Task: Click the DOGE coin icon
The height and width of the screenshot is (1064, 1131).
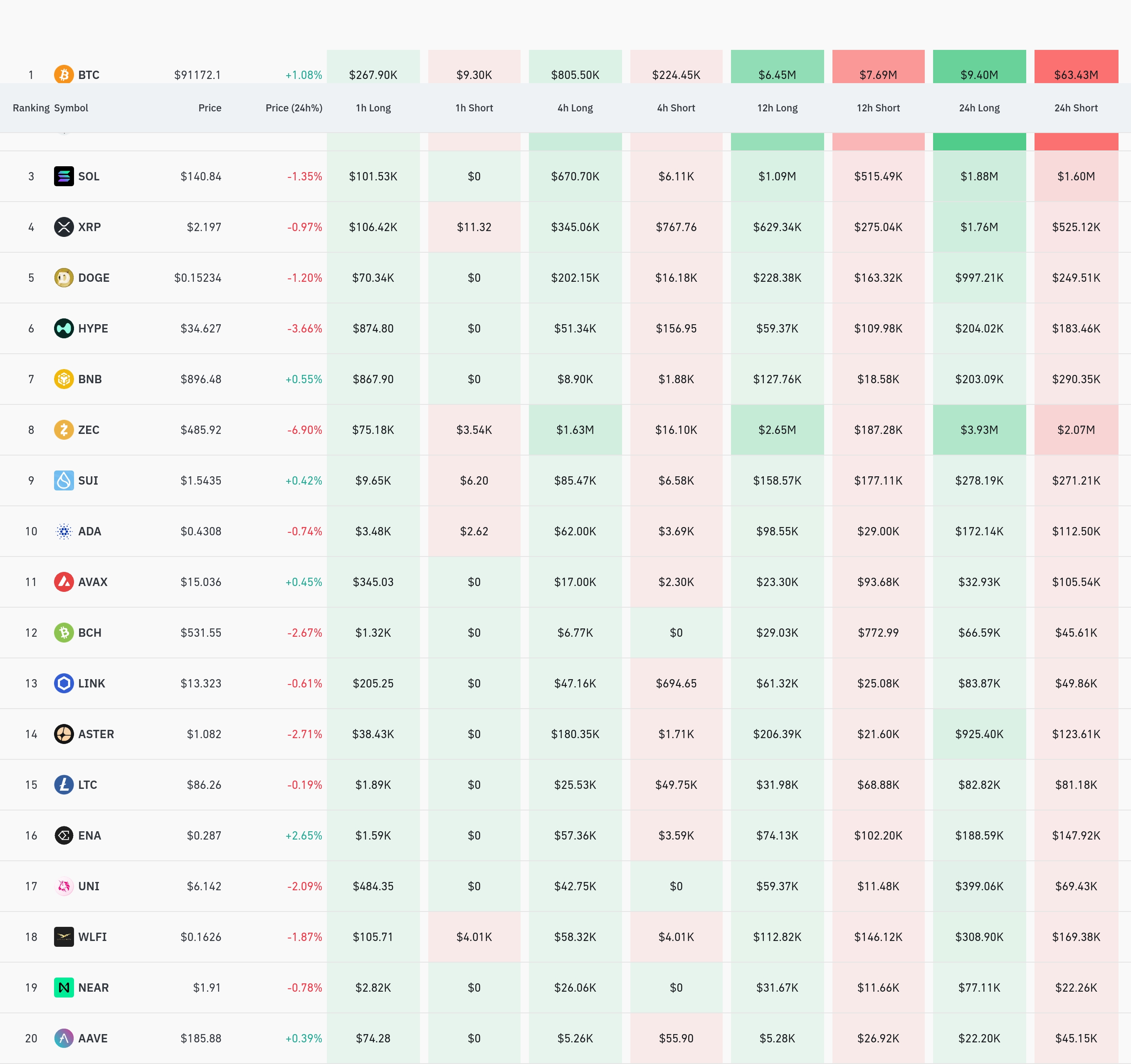Action: (64, 278)
